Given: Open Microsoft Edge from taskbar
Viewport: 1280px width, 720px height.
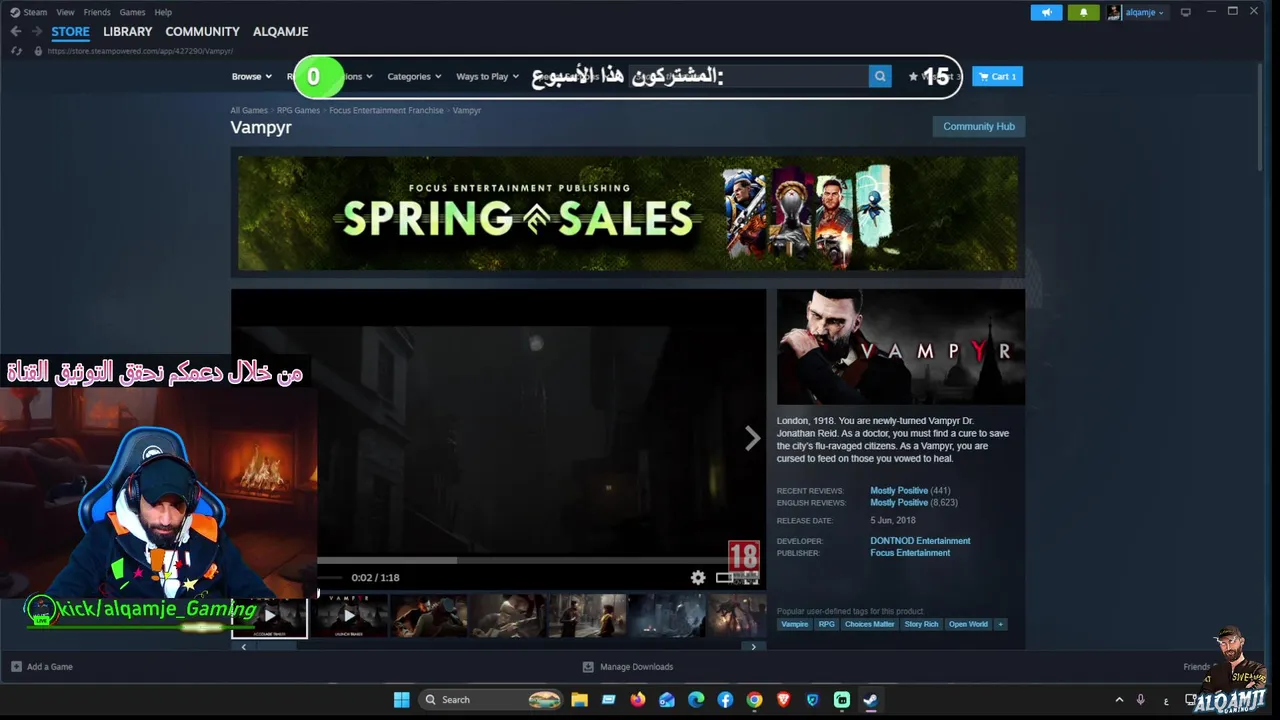Looking at the screenshot, I should (696, 700).
